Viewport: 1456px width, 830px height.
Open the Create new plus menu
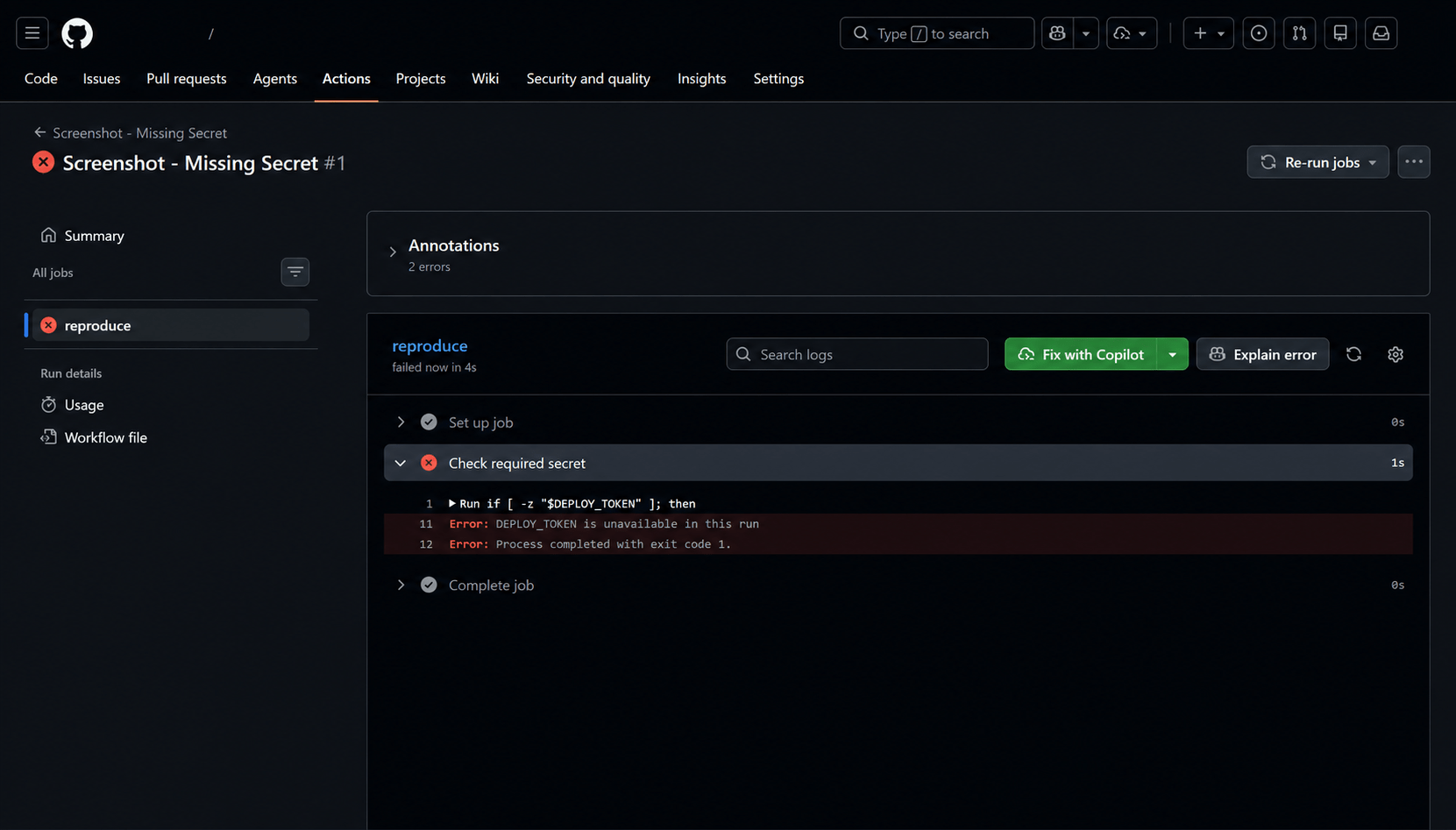[x=1209, y=33]
